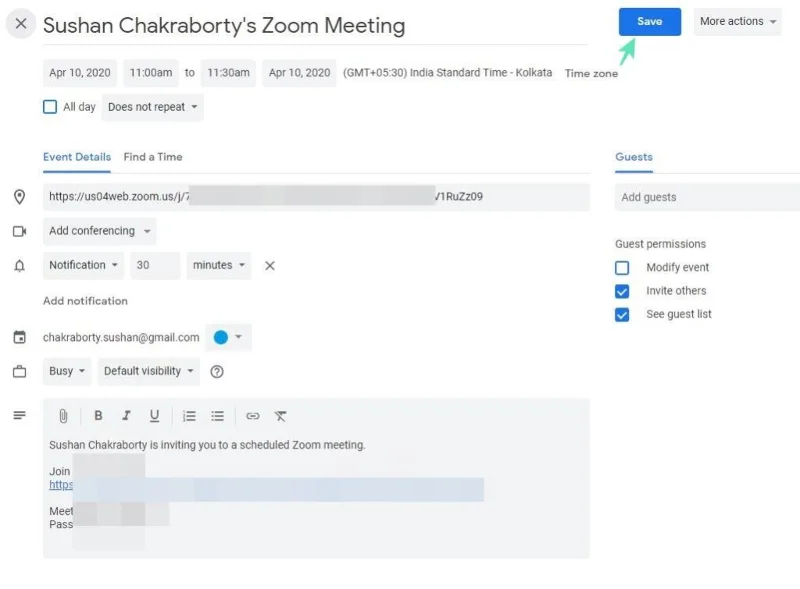Screen dimensions: 800x589
Task: Click the attach file paperclip icon
Action: pos(63,416)
